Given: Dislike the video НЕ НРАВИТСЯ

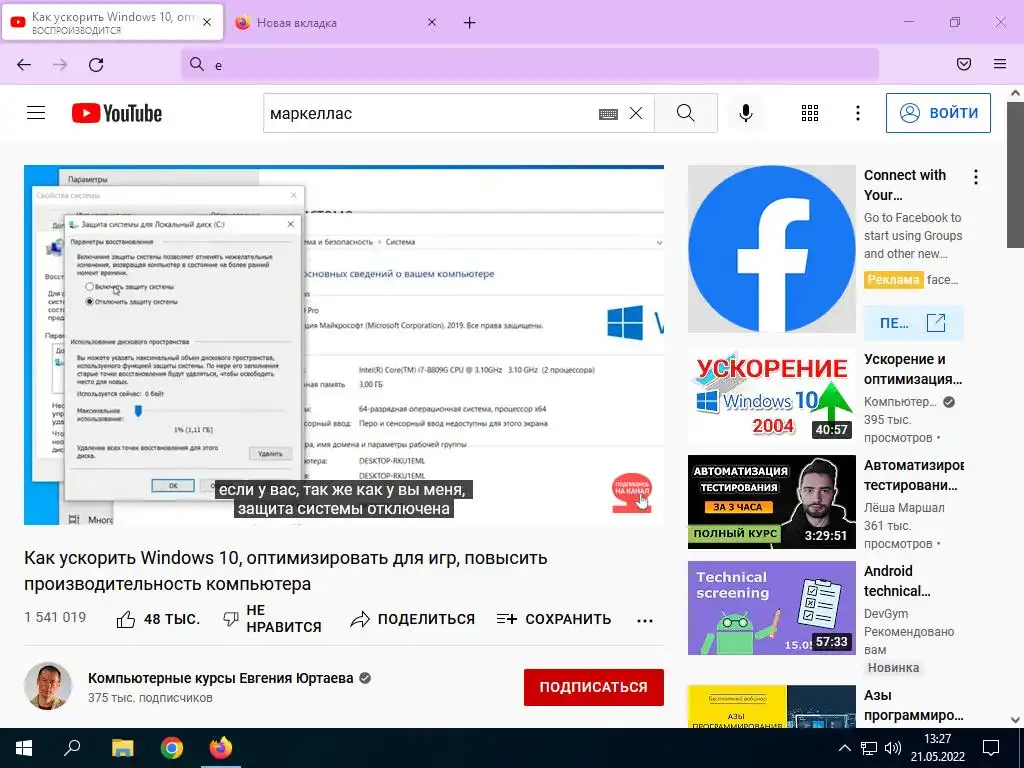Looking at the screenshot, I should [272, 618].
